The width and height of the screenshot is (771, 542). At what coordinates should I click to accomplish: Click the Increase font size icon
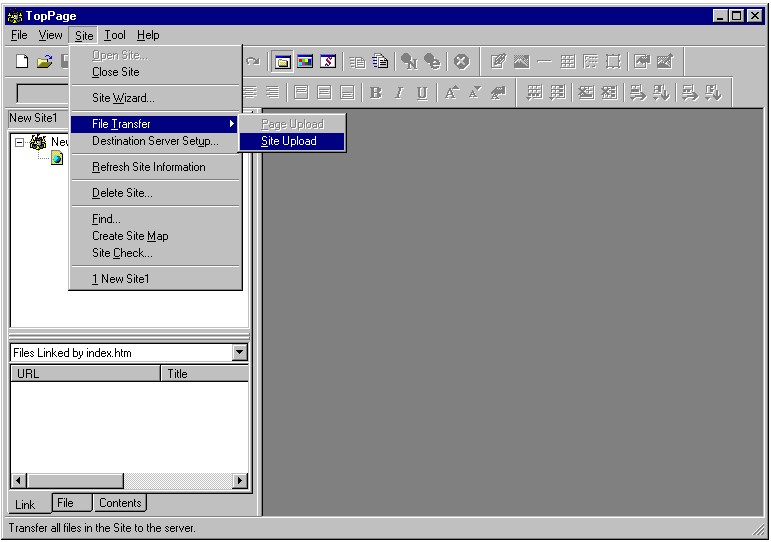(451, 92)
